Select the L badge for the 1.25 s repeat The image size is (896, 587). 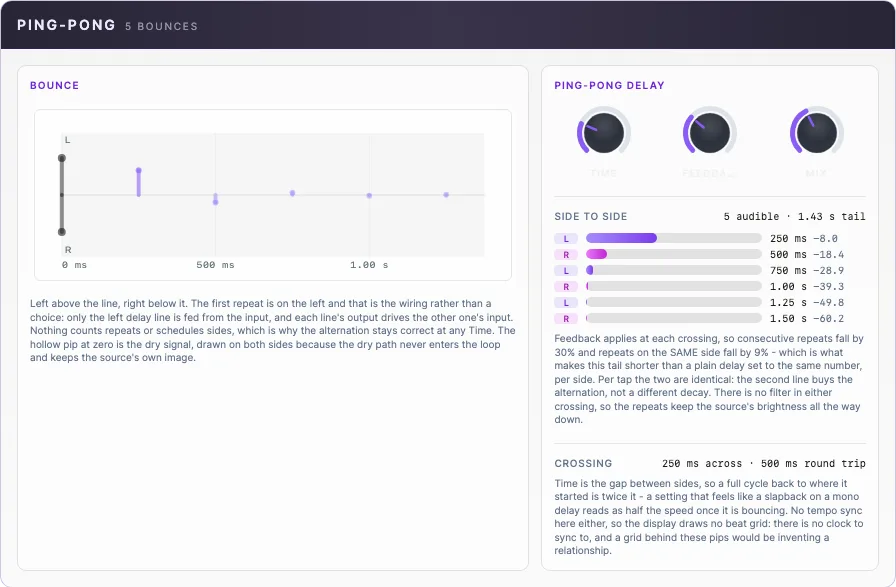tap(566, 302)
